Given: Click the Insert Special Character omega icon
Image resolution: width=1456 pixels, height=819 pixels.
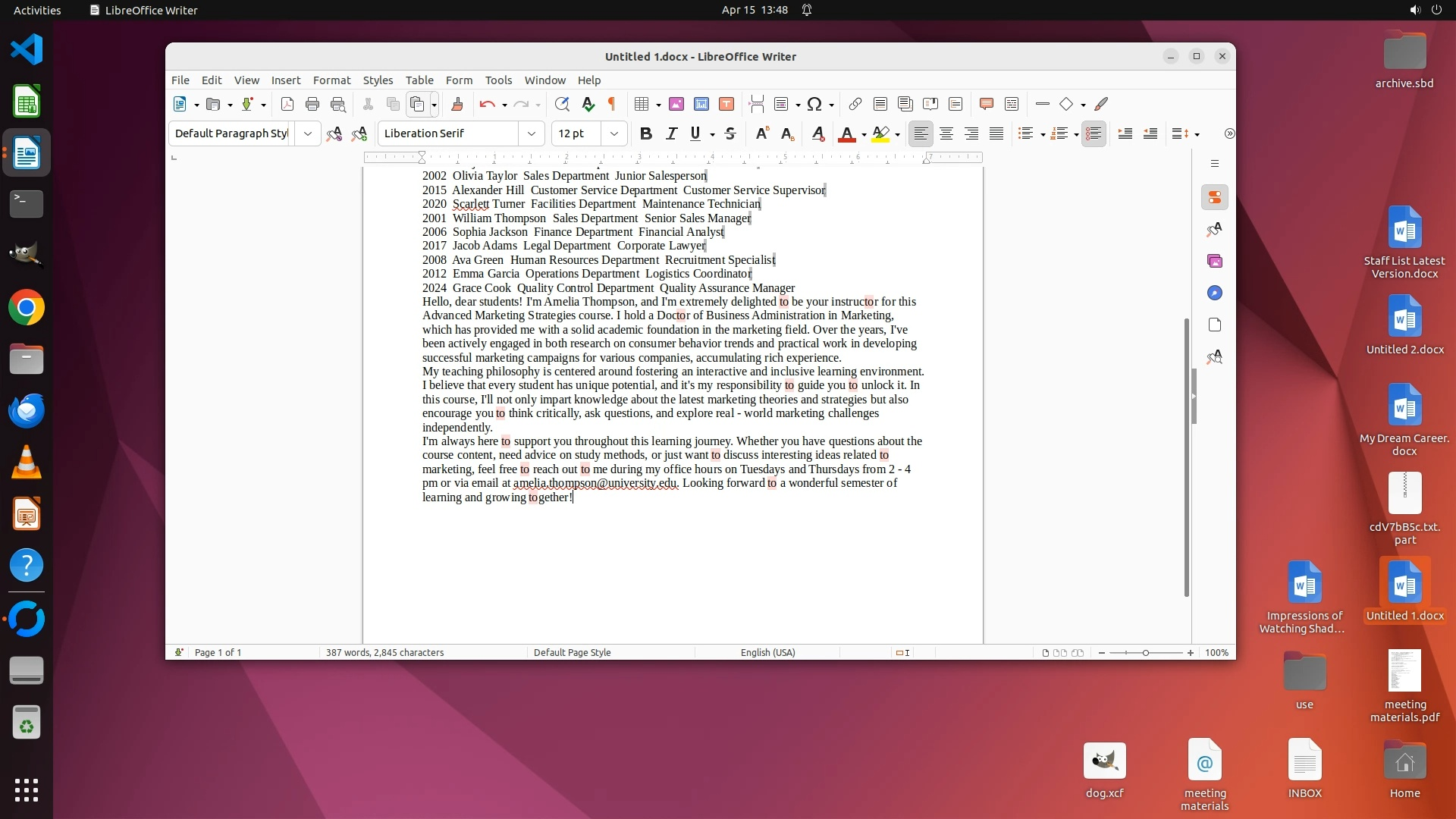Looking at the screenshot, I should pyautogui.click(x=814, y=105).
